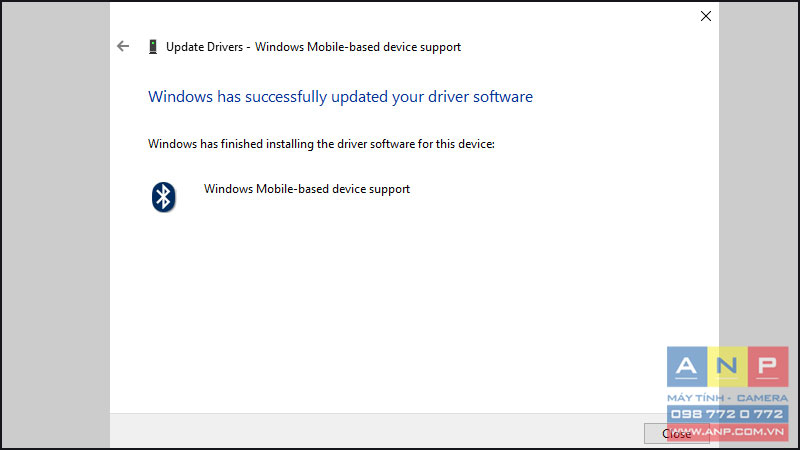Click the Bluetooth device icon

pyautogui.click(x=163, y=197)
